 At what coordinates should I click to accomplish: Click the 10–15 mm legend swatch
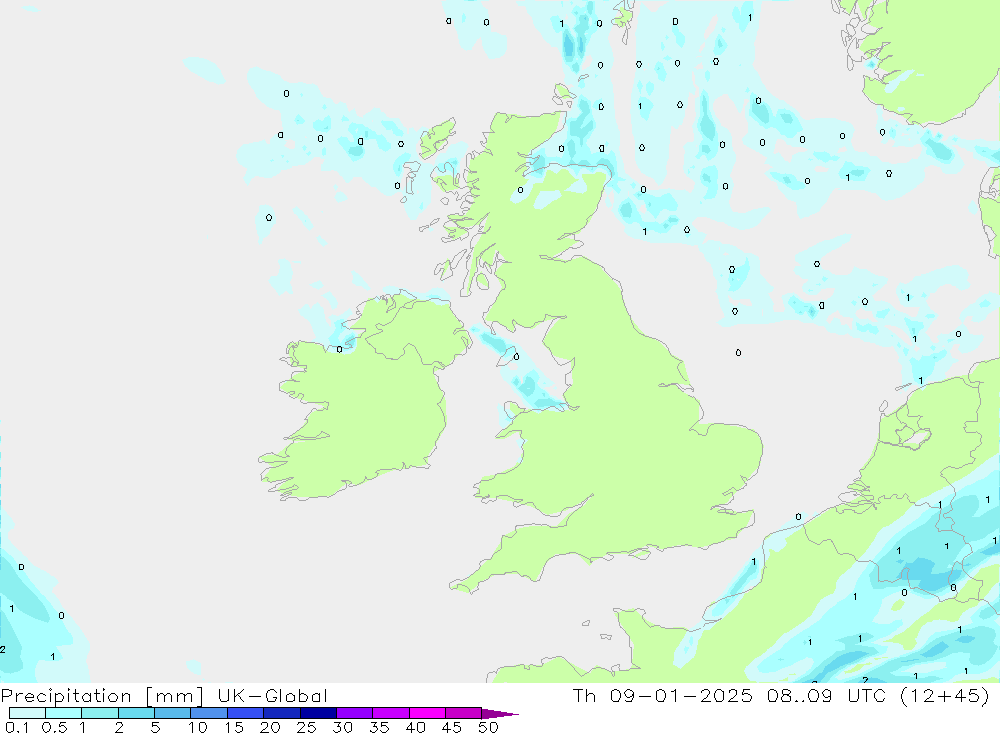(x=209, y=713)
